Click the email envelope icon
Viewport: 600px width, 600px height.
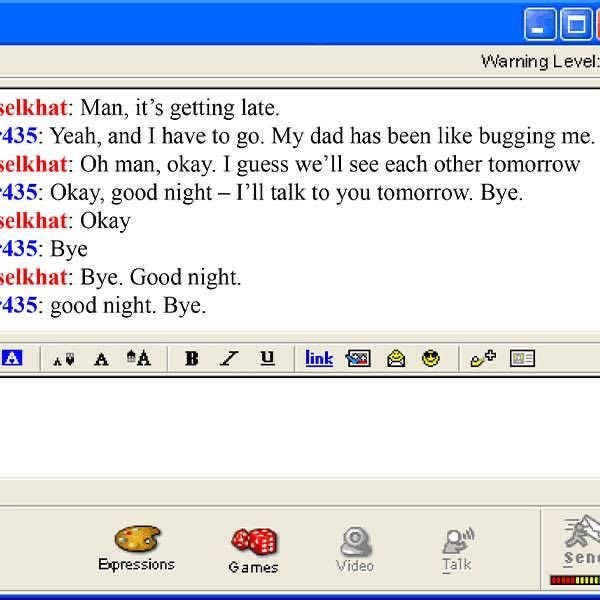(396, 359)
